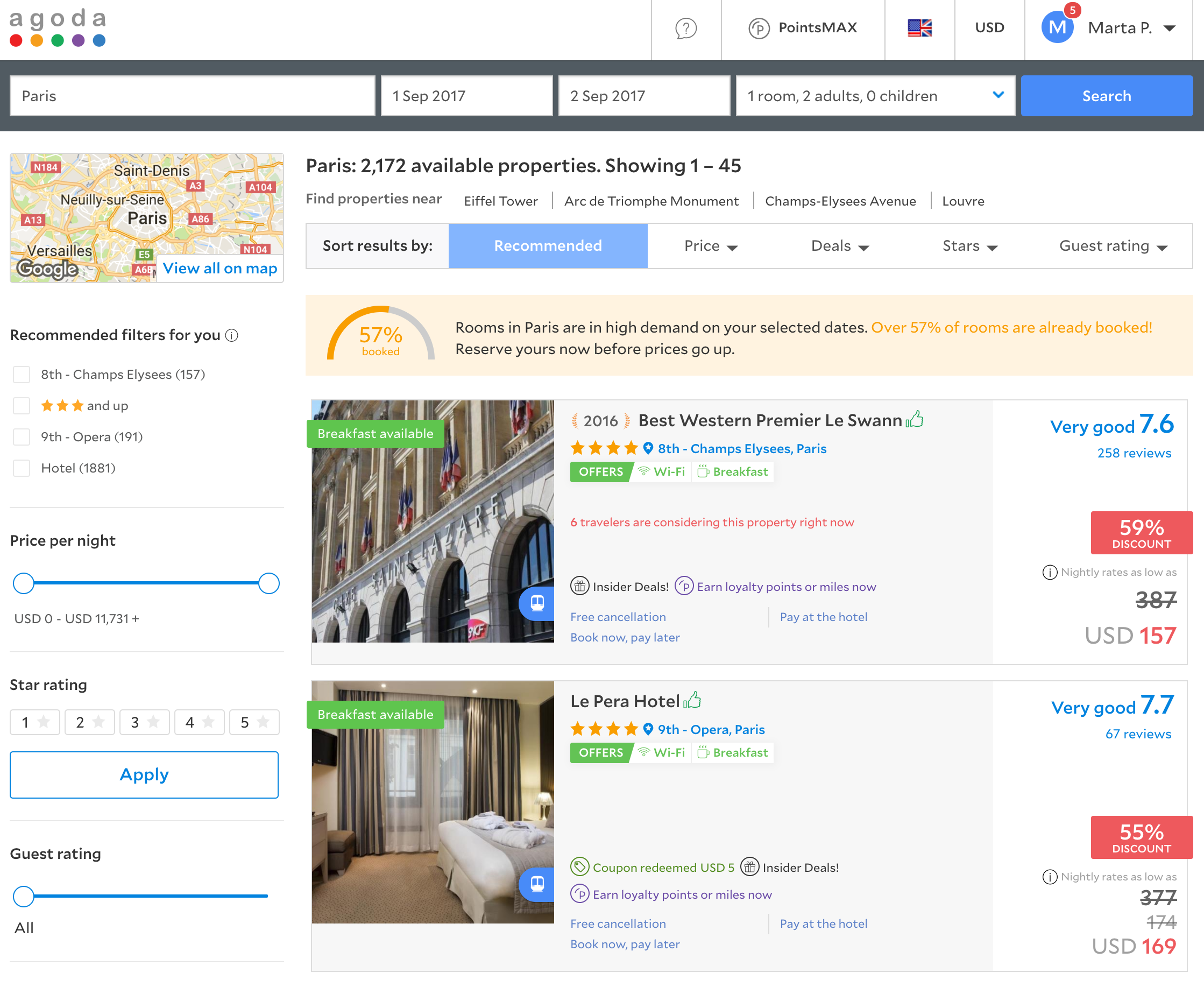The height and width of the screenshot is (987, 1204).
Task: Click the maximum price slider handle
Action: pos(269,583)
